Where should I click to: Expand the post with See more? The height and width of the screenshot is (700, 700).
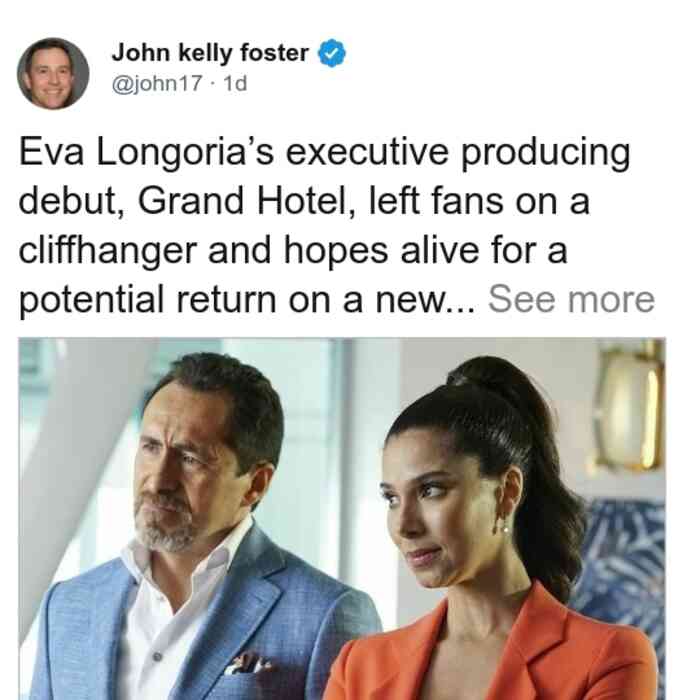[571, 300]
